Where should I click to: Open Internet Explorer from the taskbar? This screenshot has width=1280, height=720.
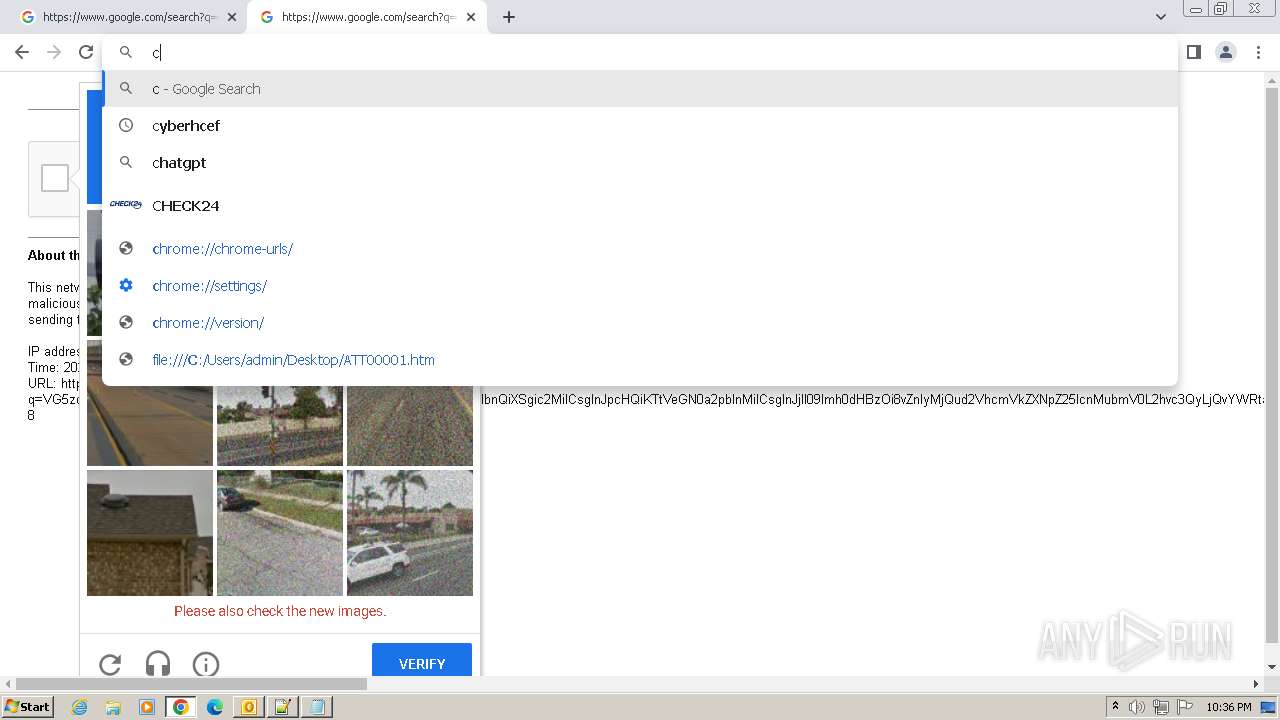click(80, 707)
